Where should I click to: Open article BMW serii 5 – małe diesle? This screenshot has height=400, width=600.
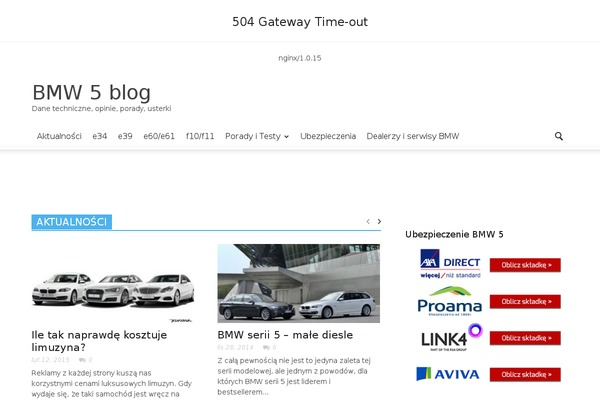point(285,335)
